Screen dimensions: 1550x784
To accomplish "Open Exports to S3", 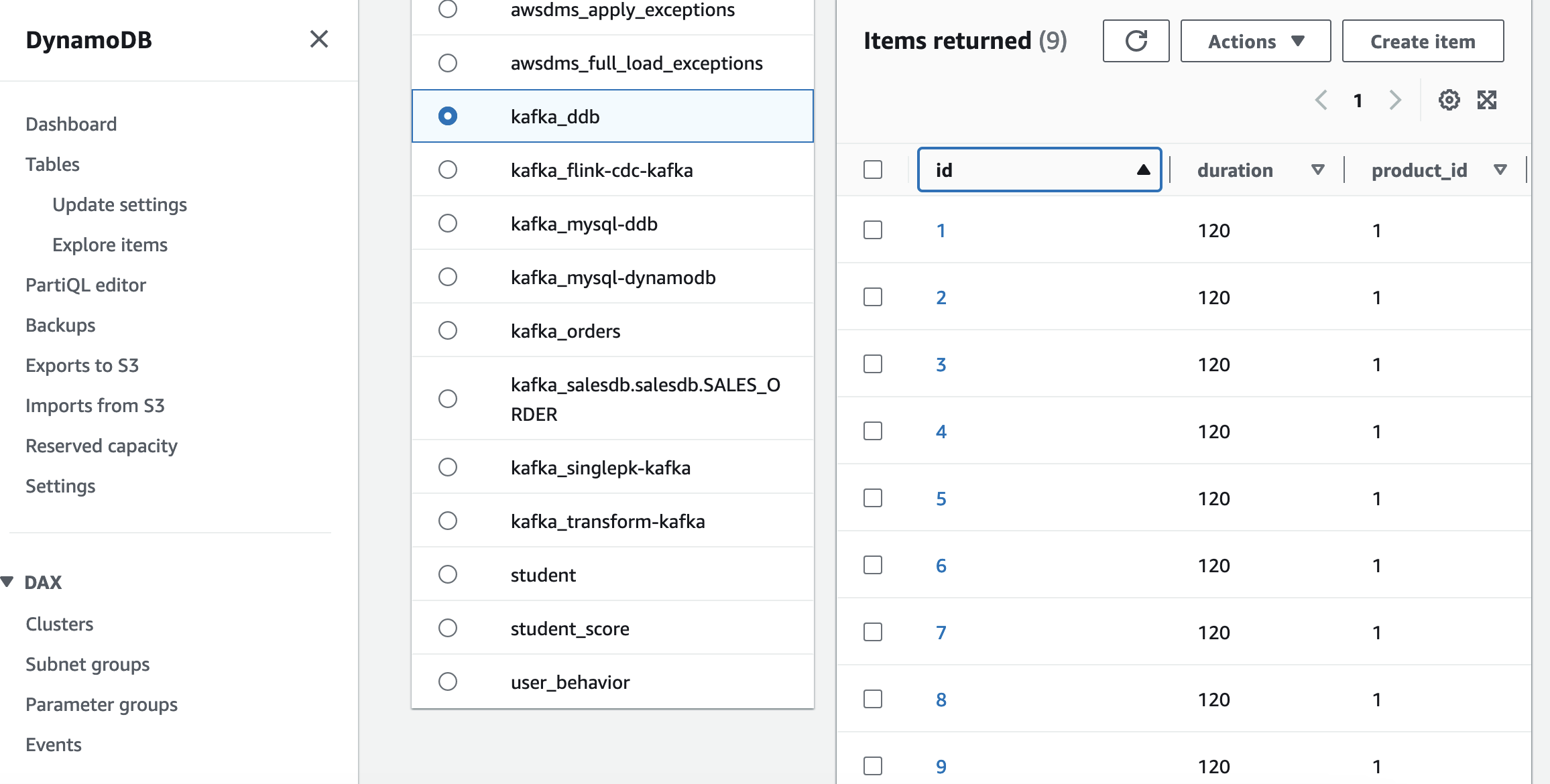I will (82, 365).
